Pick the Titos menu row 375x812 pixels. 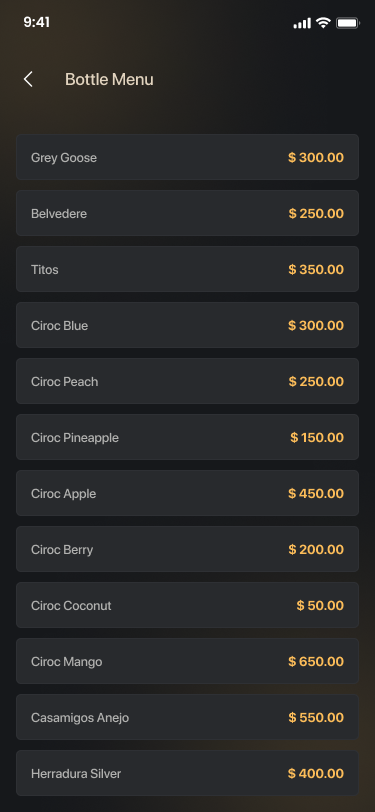188,269
